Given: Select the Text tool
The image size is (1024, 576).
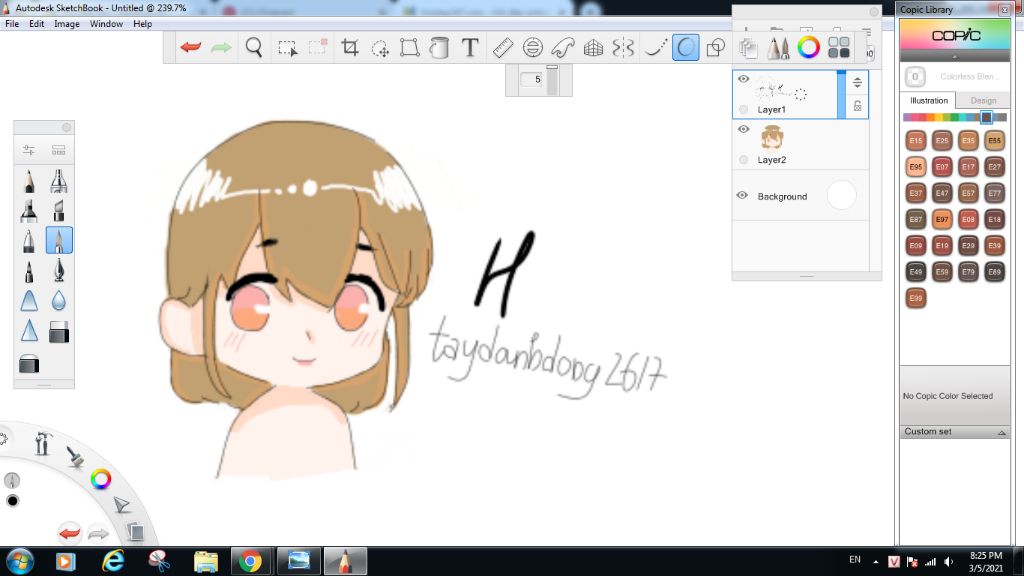Looking at the screenshot, I should pos(470,48).
